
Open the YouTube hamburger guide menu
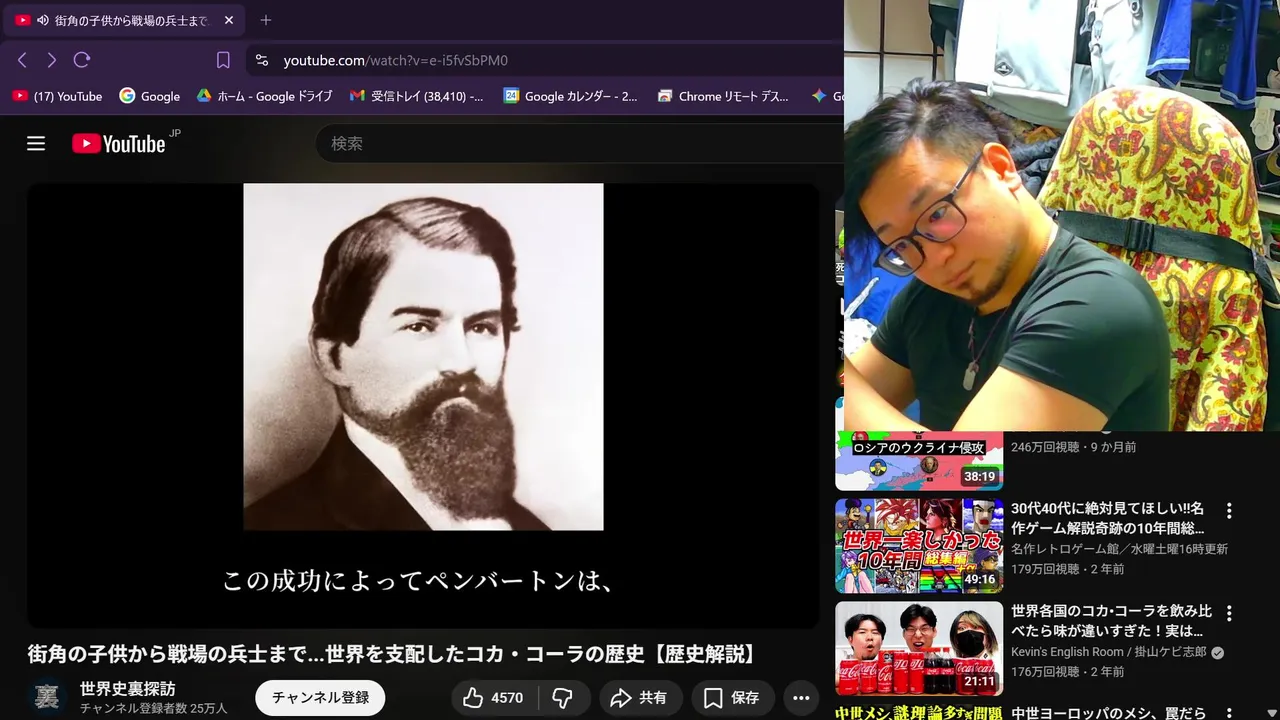36,144
